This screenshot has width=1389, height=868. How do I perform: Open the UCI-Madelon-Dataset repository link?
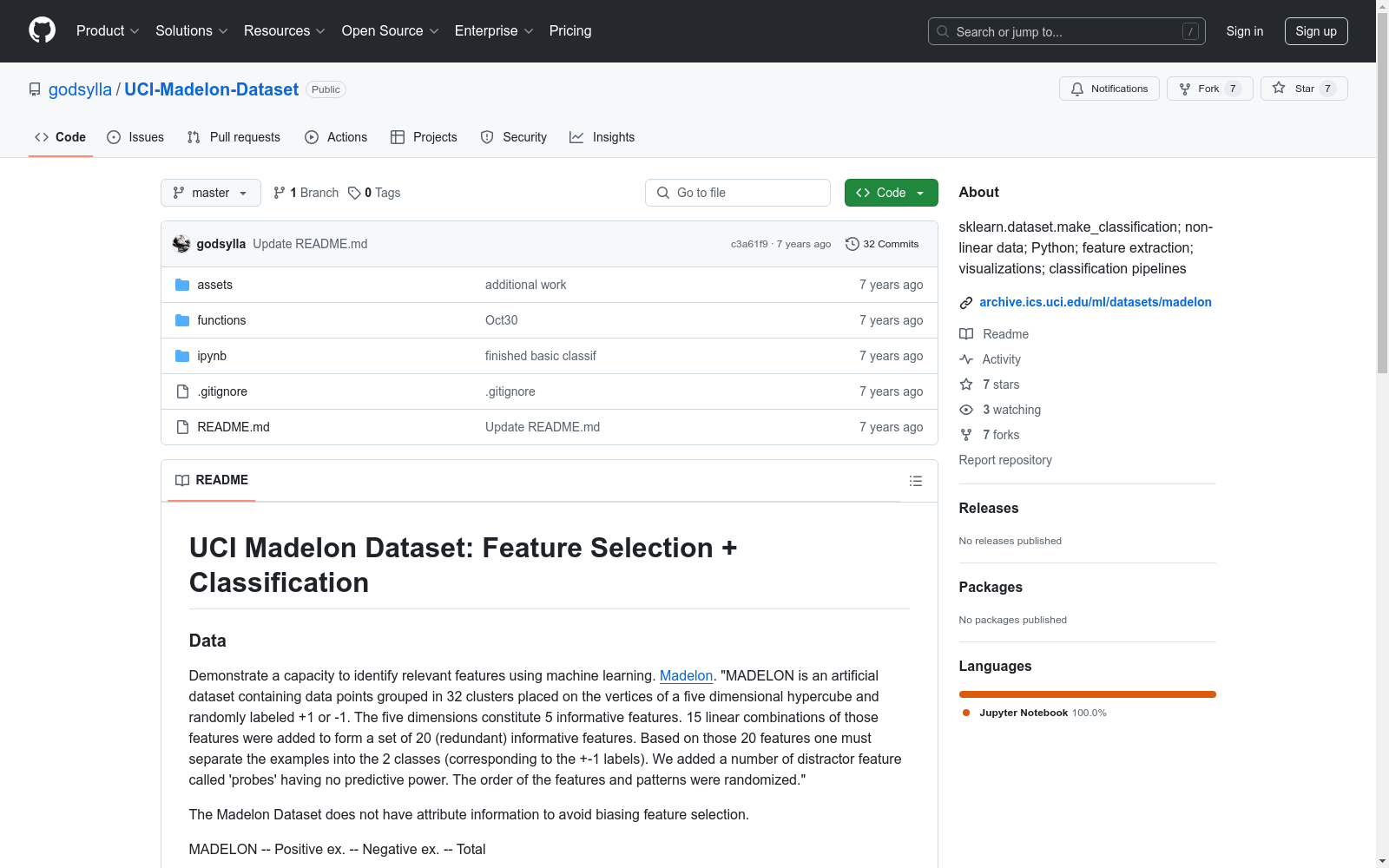point(211,89)
